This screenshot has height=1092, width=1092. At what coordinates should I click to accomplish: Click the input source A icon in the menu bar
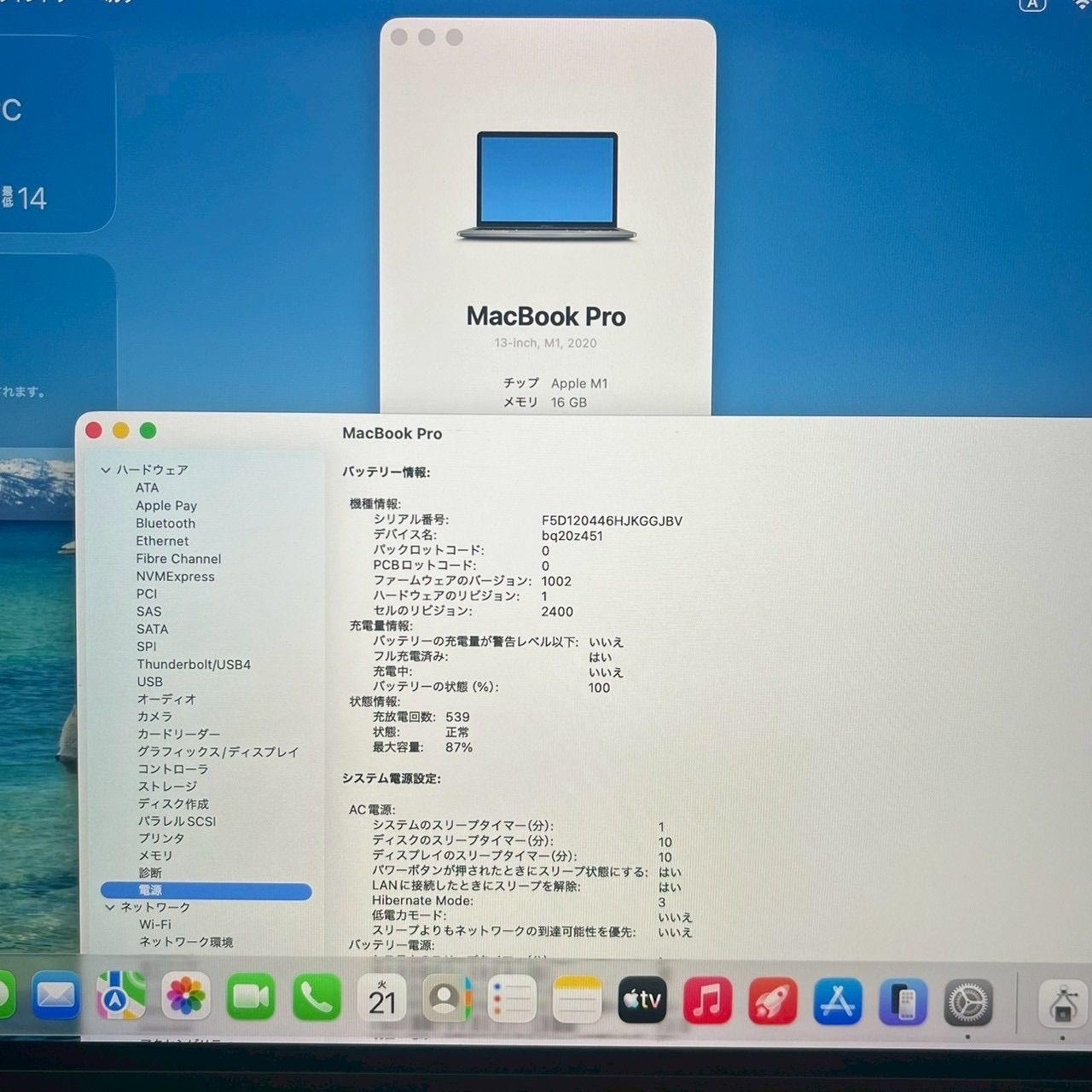1032,4
